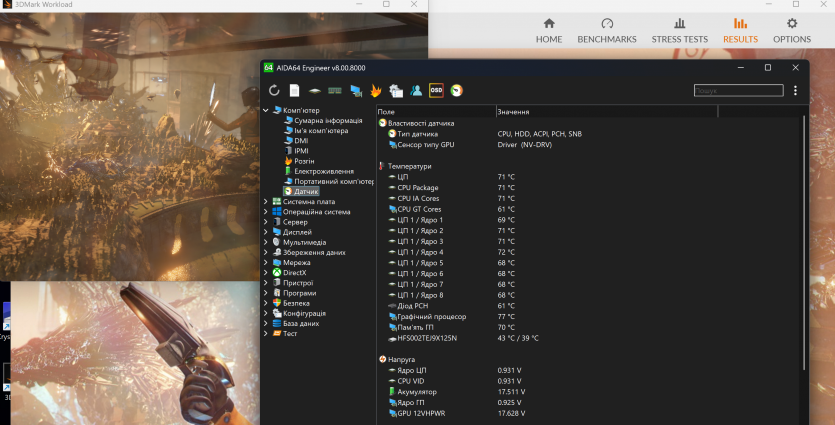Viewport: 835px width, 425px height.
Task: Expand the Мультимедіа tree node
Action: tap(266, 242)
